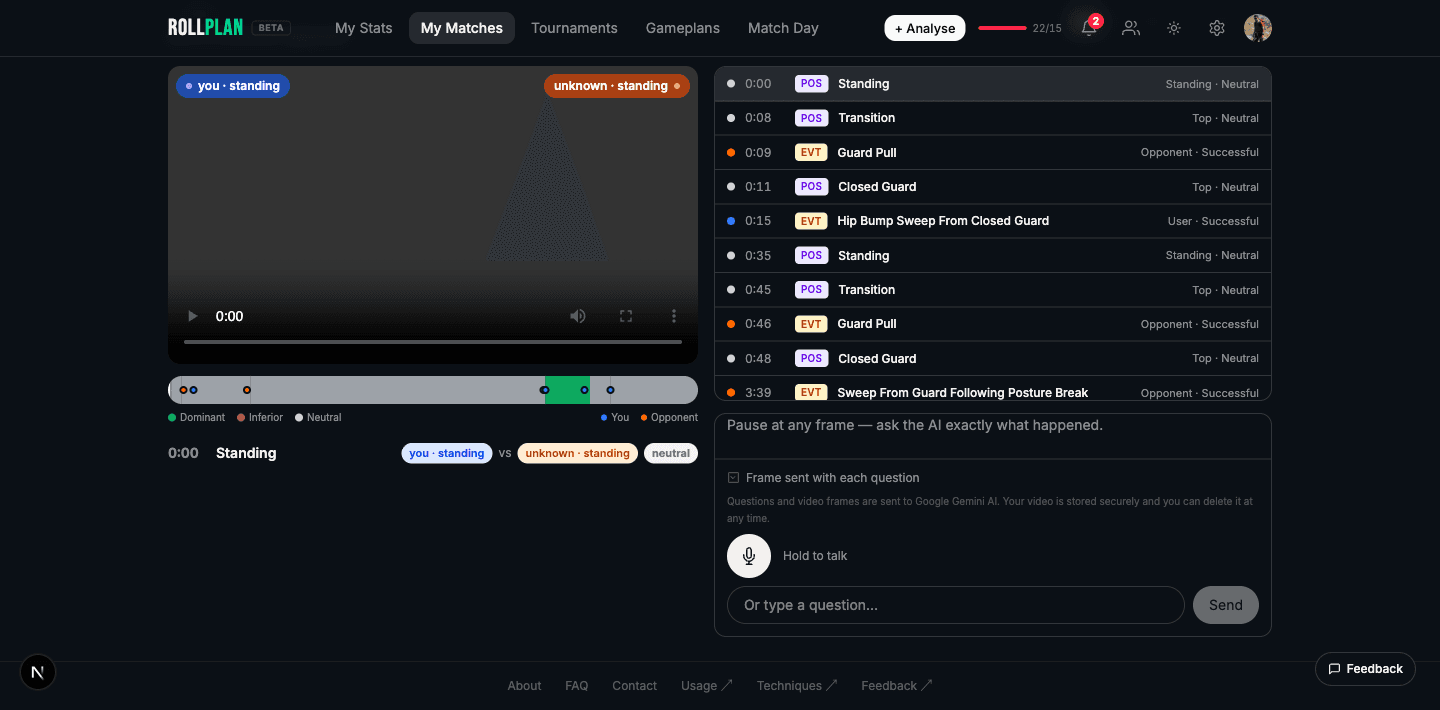Click the Hold to talk label

[x=815, y=556]
